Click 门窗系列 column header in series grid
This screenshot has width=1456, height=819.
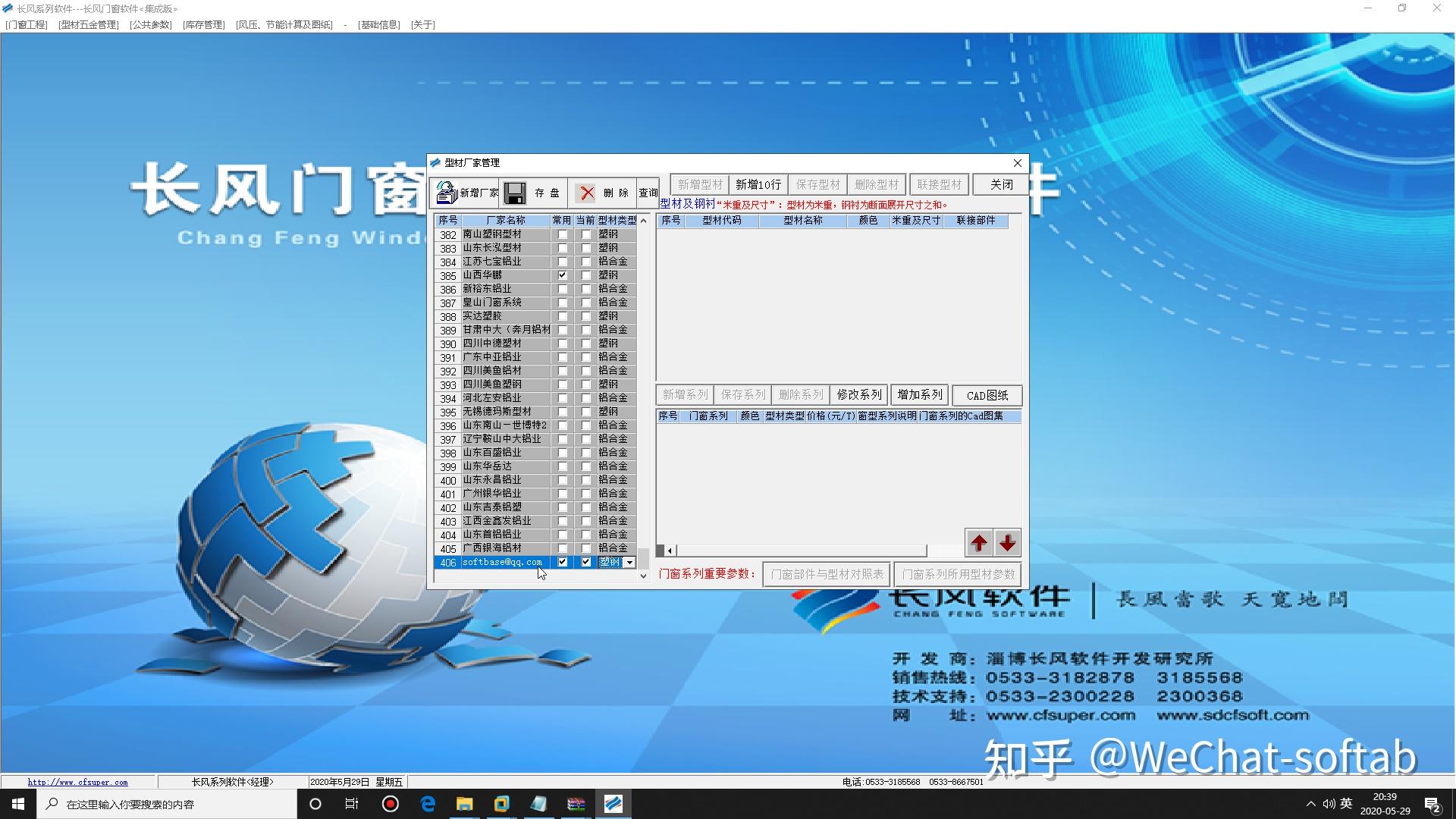click(708, 416)
